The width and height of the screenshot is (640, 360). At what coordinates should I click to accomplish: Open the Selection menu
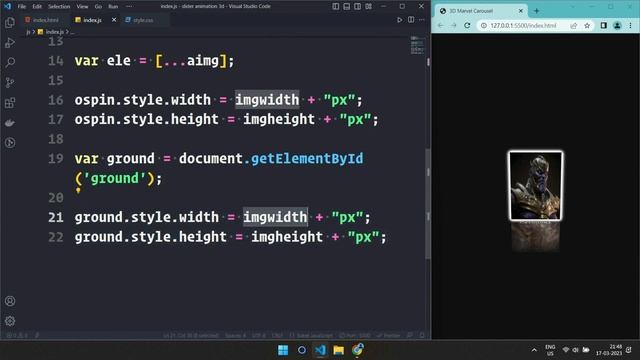(x=59, y=7)
